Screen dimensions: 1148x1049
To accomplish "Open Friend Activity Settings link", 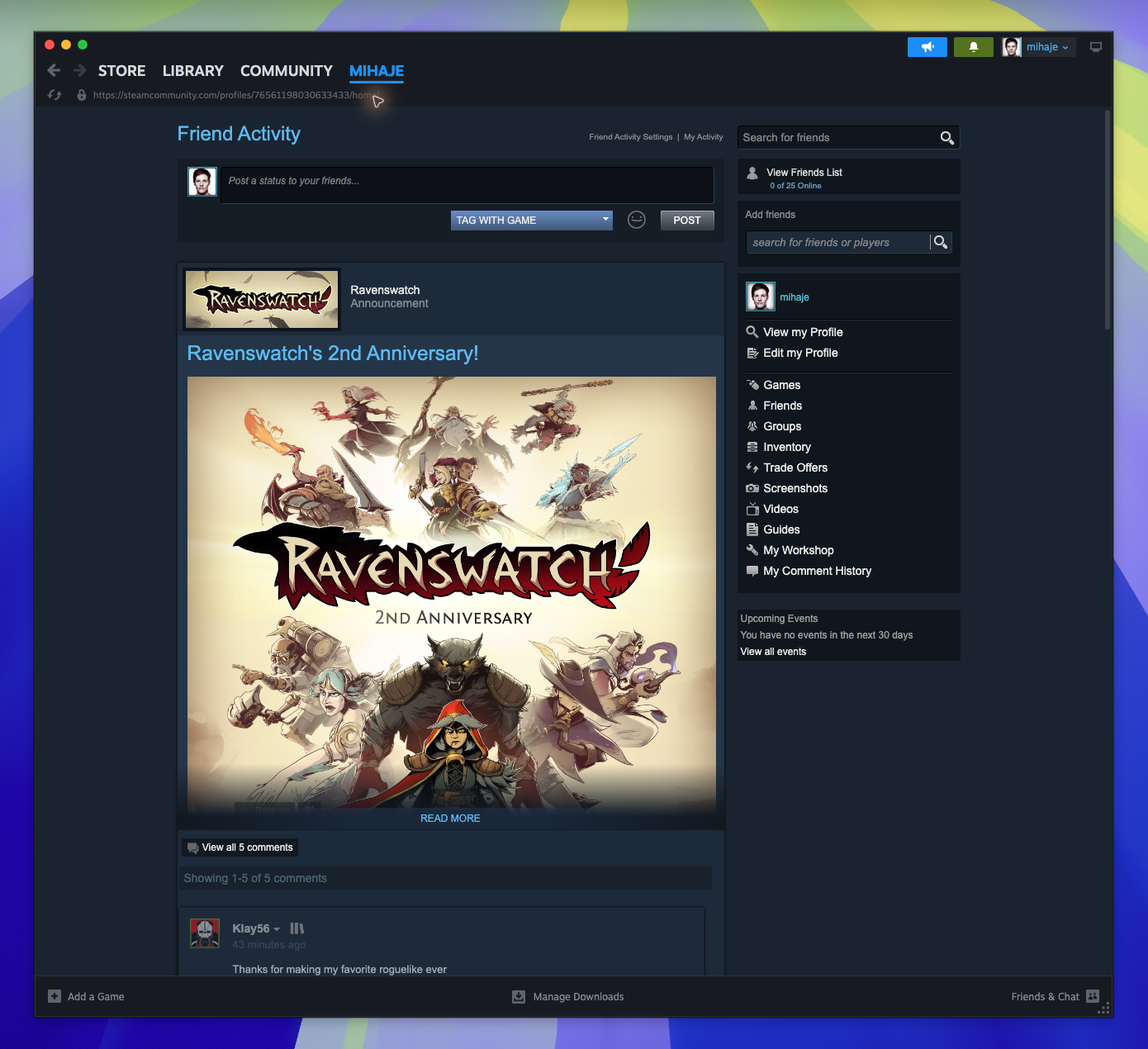I will coord(631,137).
